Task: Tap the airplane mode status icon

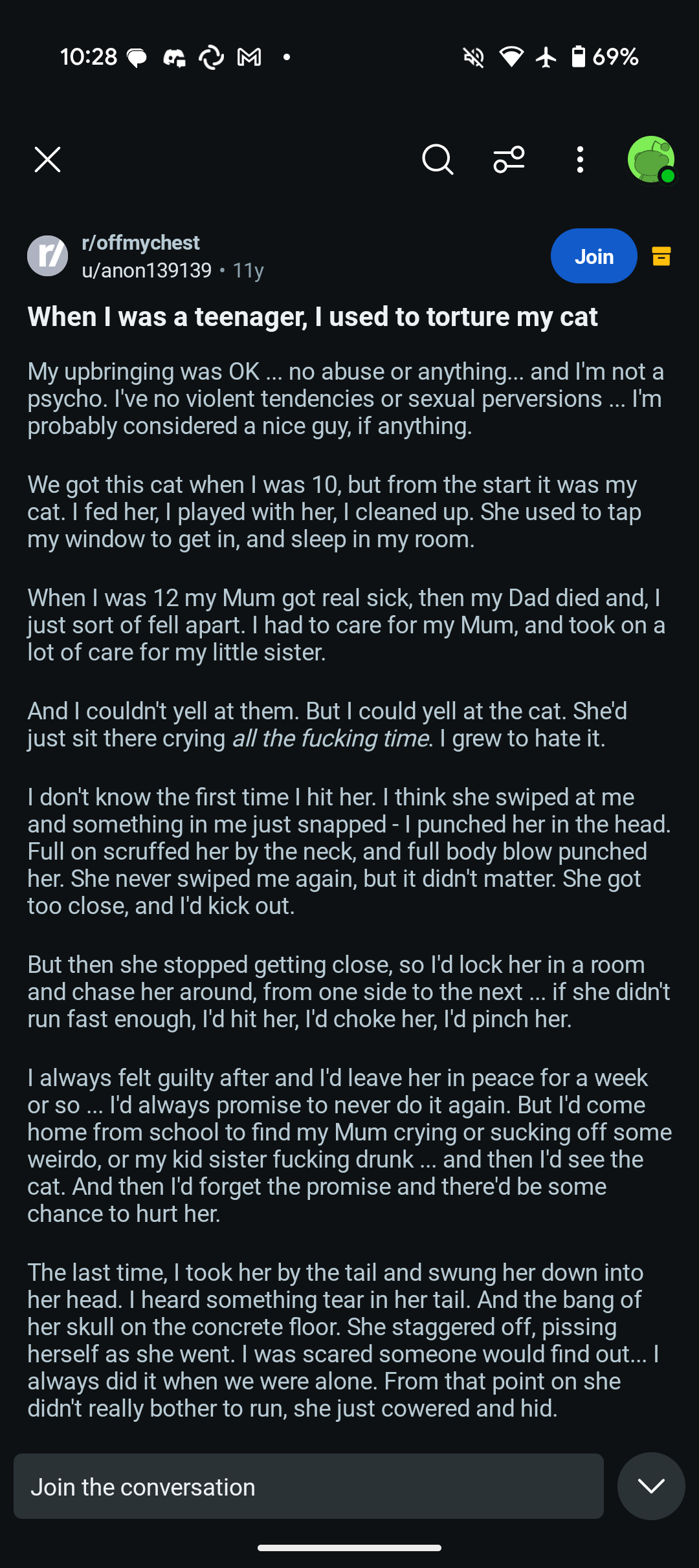Action: pos(546,57)
